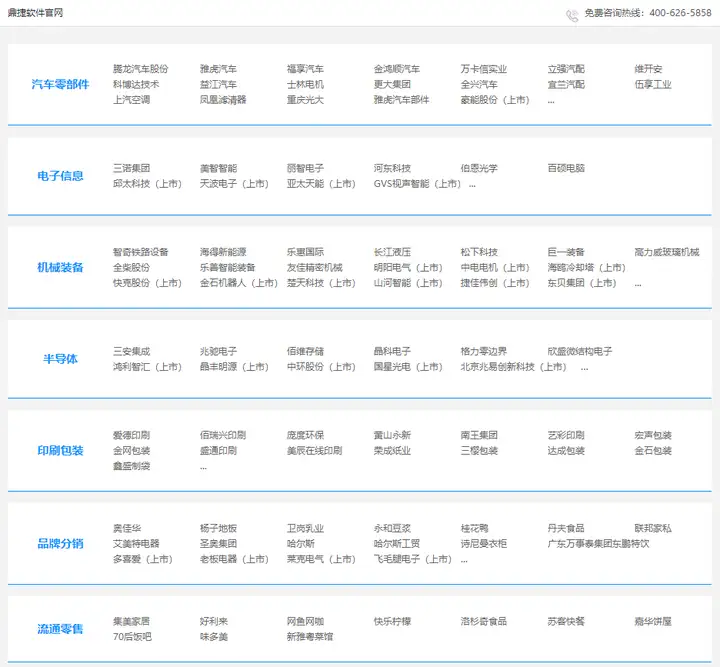
Task: Click the 达成包装 entry
Action: pyautogui.click(x=566, y=451)
